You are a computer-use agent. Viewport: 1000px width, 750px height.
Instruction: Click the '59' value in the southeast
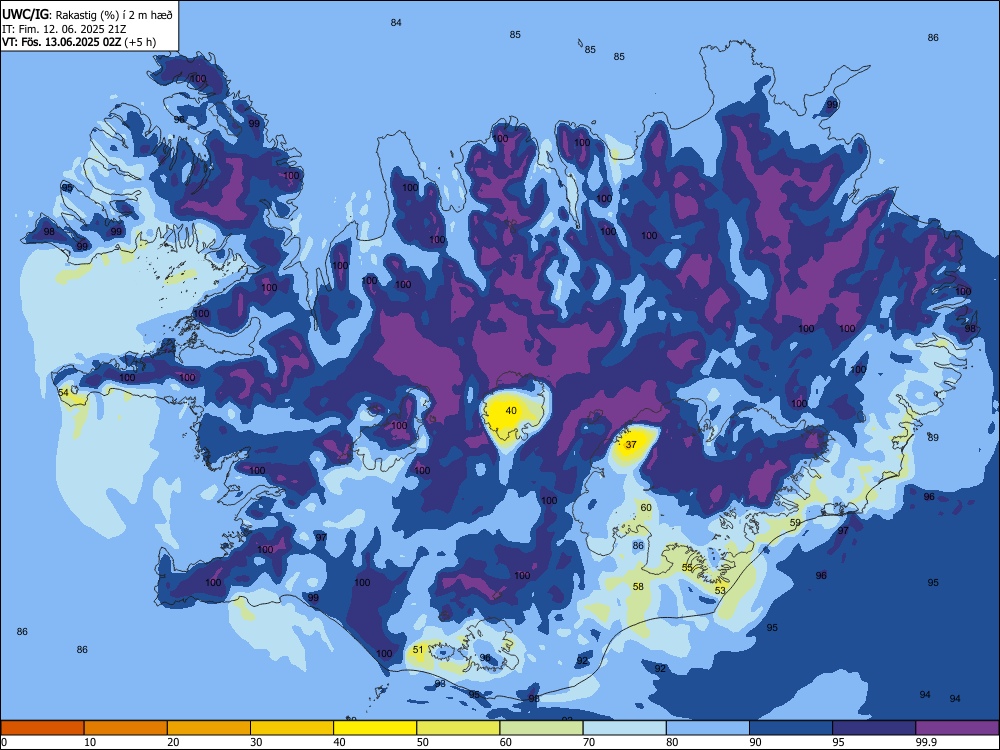795,522
